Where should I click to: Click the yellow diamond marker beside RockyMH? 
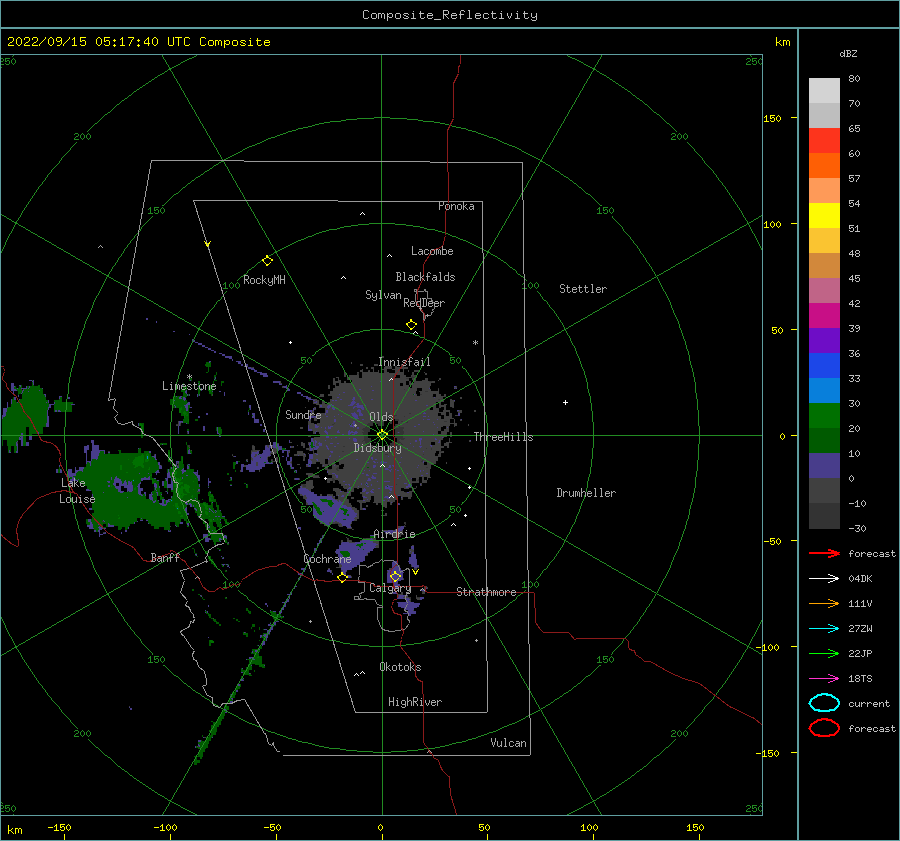(x=267, y=261)
